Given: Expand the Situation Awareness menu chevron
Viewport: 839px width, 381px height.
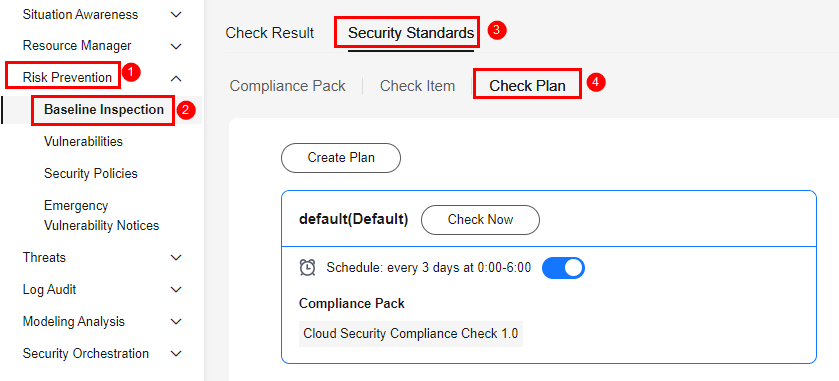Looking at the screenshot, I should 176,15.
